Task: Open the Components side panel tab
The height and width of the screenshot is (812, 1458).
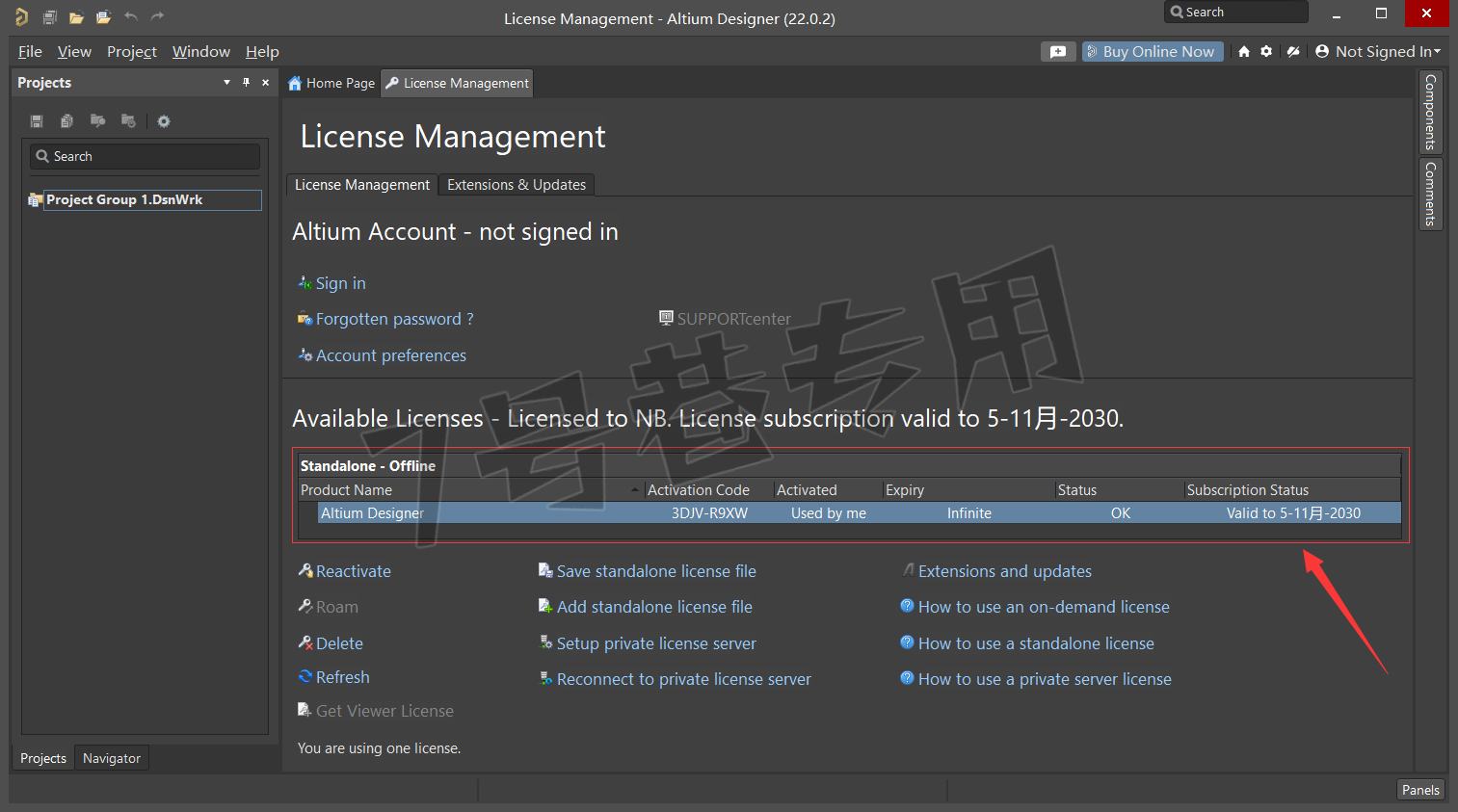Action: [x=1431, y=112]
